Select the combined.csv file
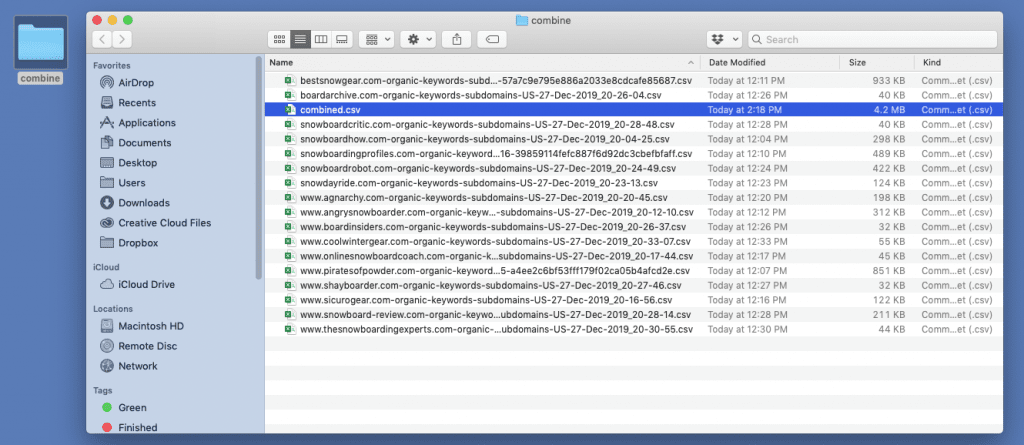Image resolution: width=1024 pixels, height=445 pixels. pyautogui.click(x=633, y=110)
